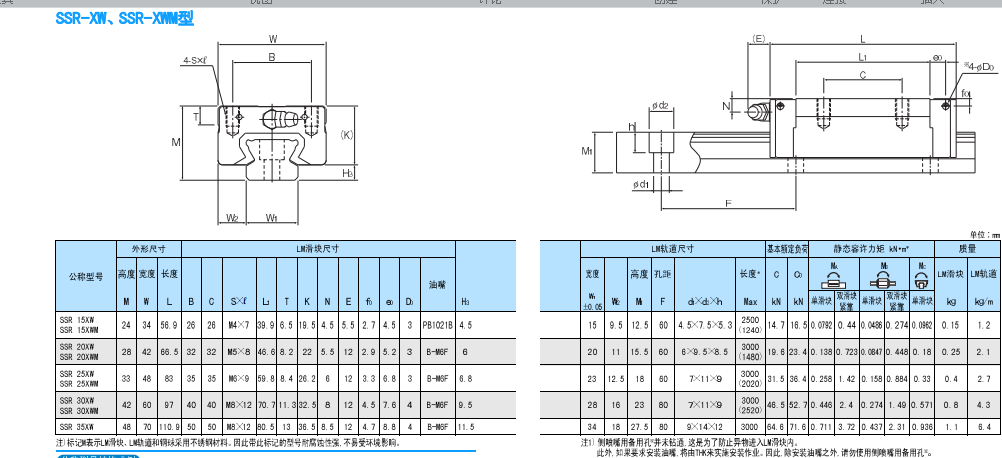Screen dimensions: 1002x458
Task: Click the 0.0792 moment value
Action: pos(822,325)
